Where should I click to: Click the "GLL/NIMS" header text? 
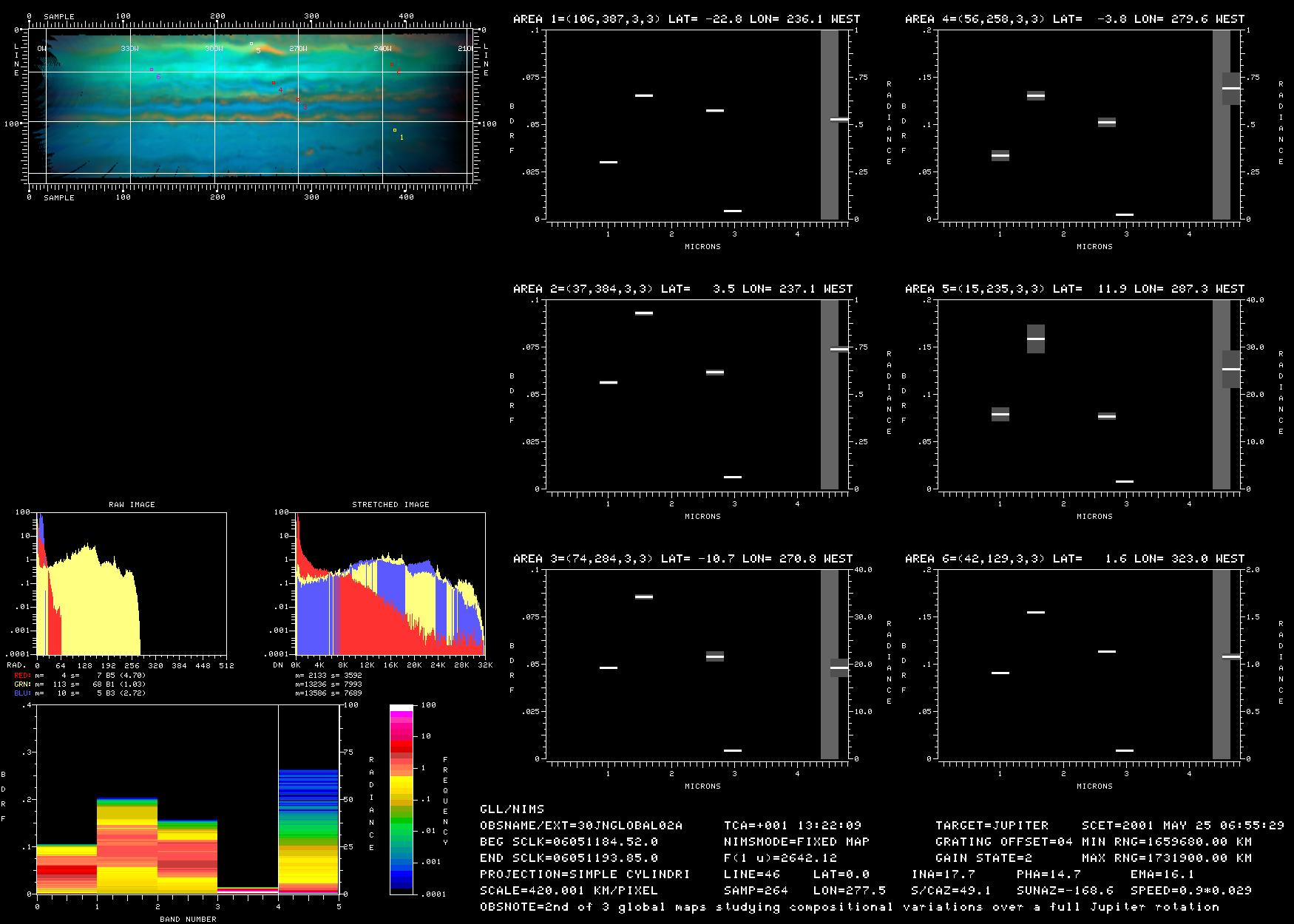click(x=512, y=809)
